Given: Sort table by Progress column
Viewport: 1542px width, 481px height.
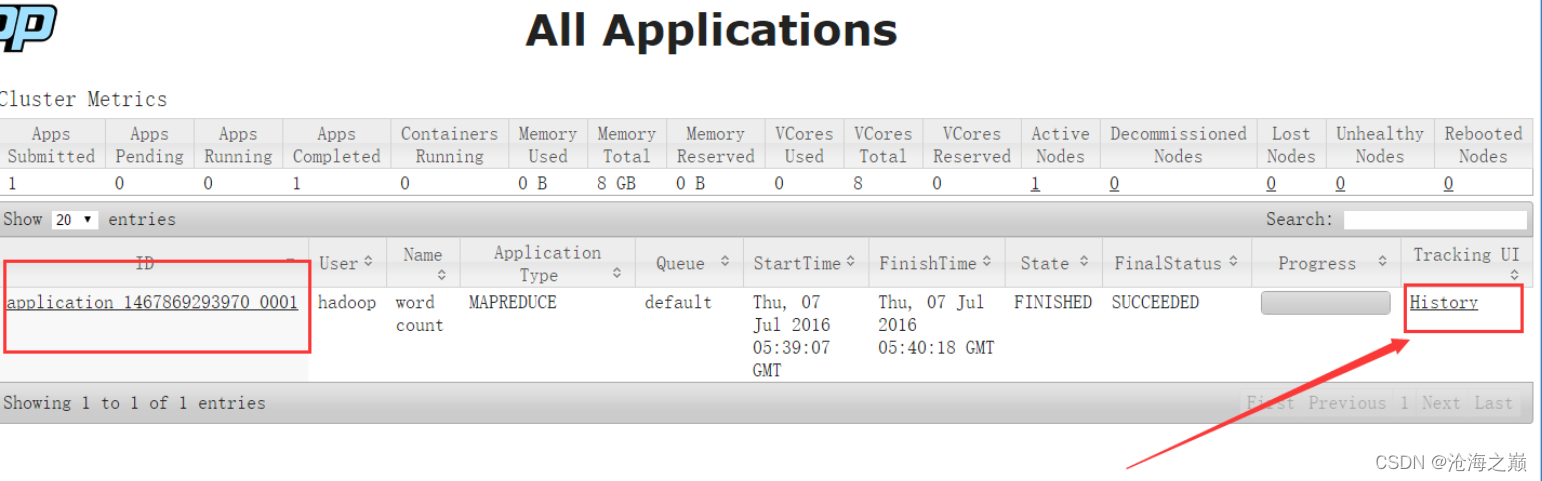Looking at the screenshot, I should click(x=1326, y=263).
